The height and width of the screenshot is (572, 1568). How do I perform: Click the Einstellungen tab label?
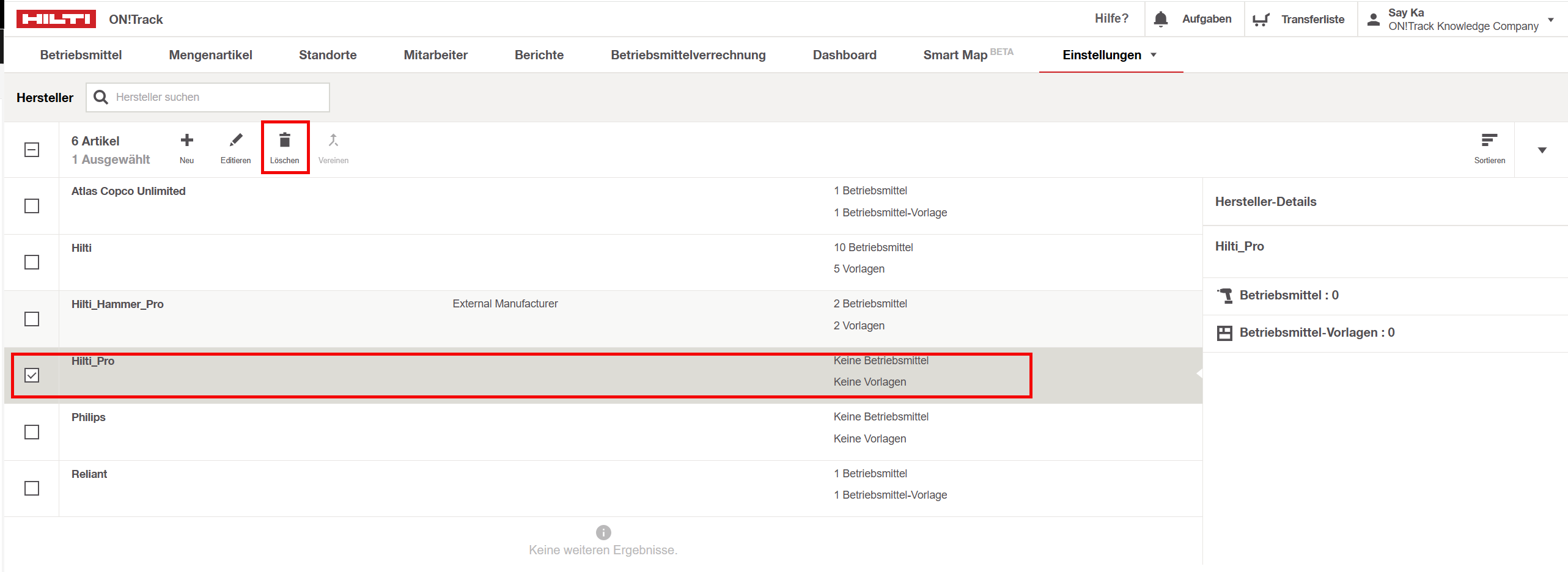[1102, 55]
